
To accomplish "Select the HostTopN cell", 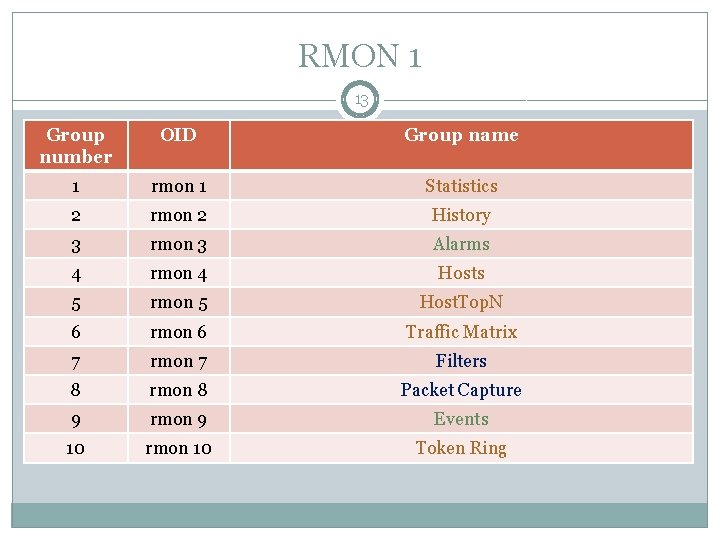I will point(461,302).
